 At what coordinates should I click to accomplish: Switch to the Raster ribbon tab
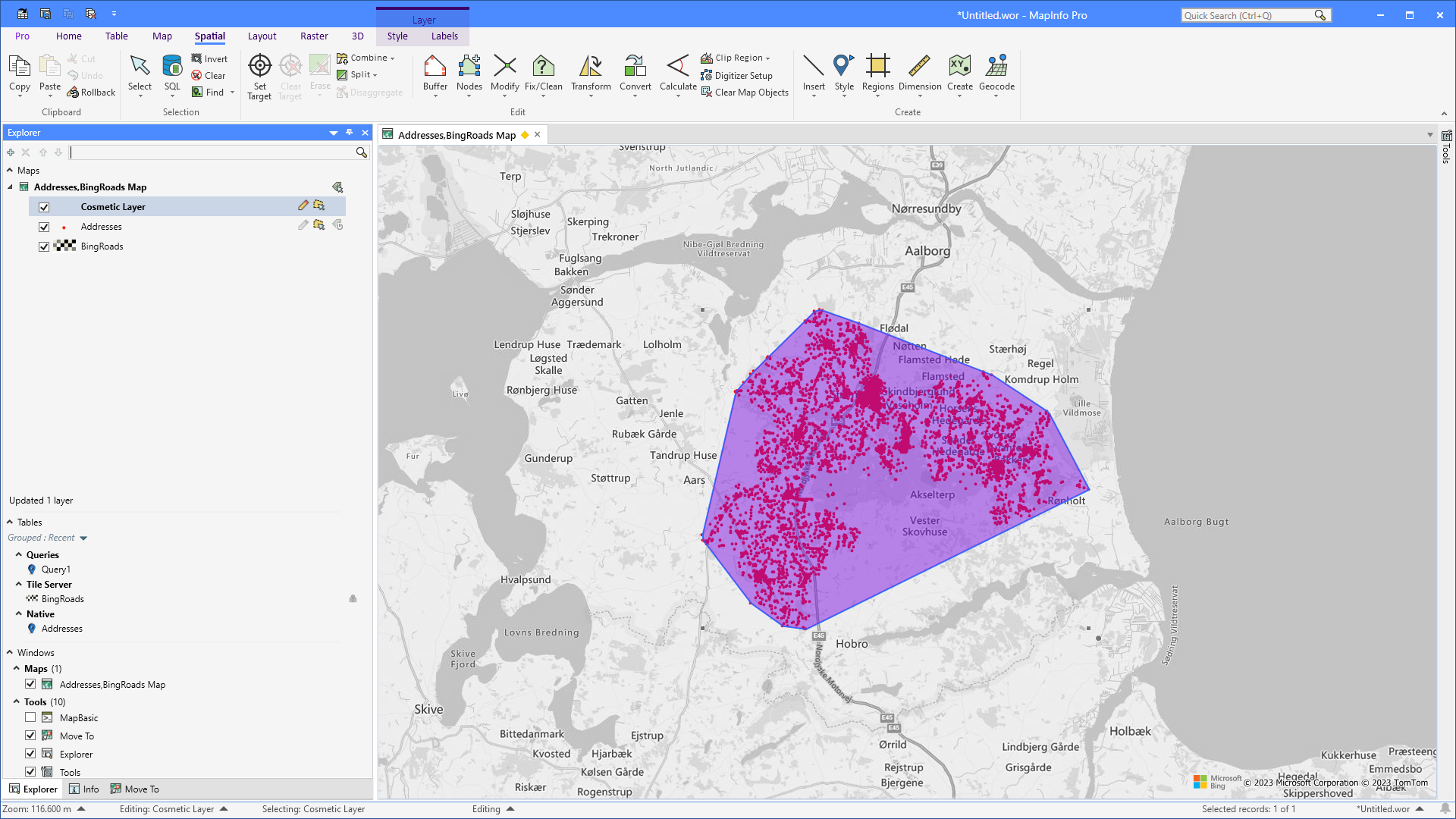point(314,36)
